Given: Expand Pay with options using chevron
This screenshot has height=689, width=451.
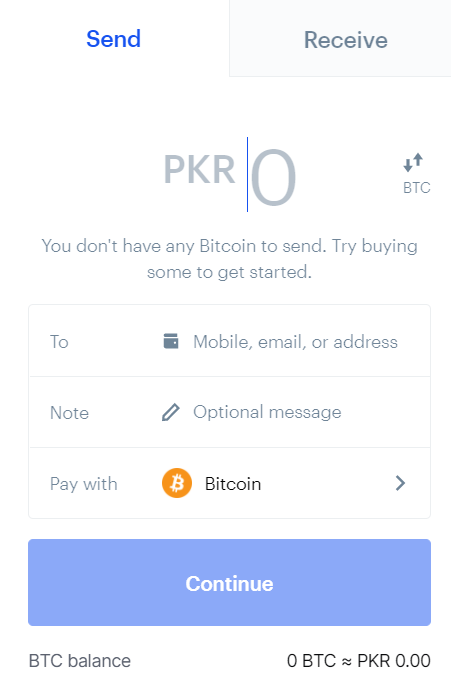Looking at the screenshot, I should (x=400, y=483).
